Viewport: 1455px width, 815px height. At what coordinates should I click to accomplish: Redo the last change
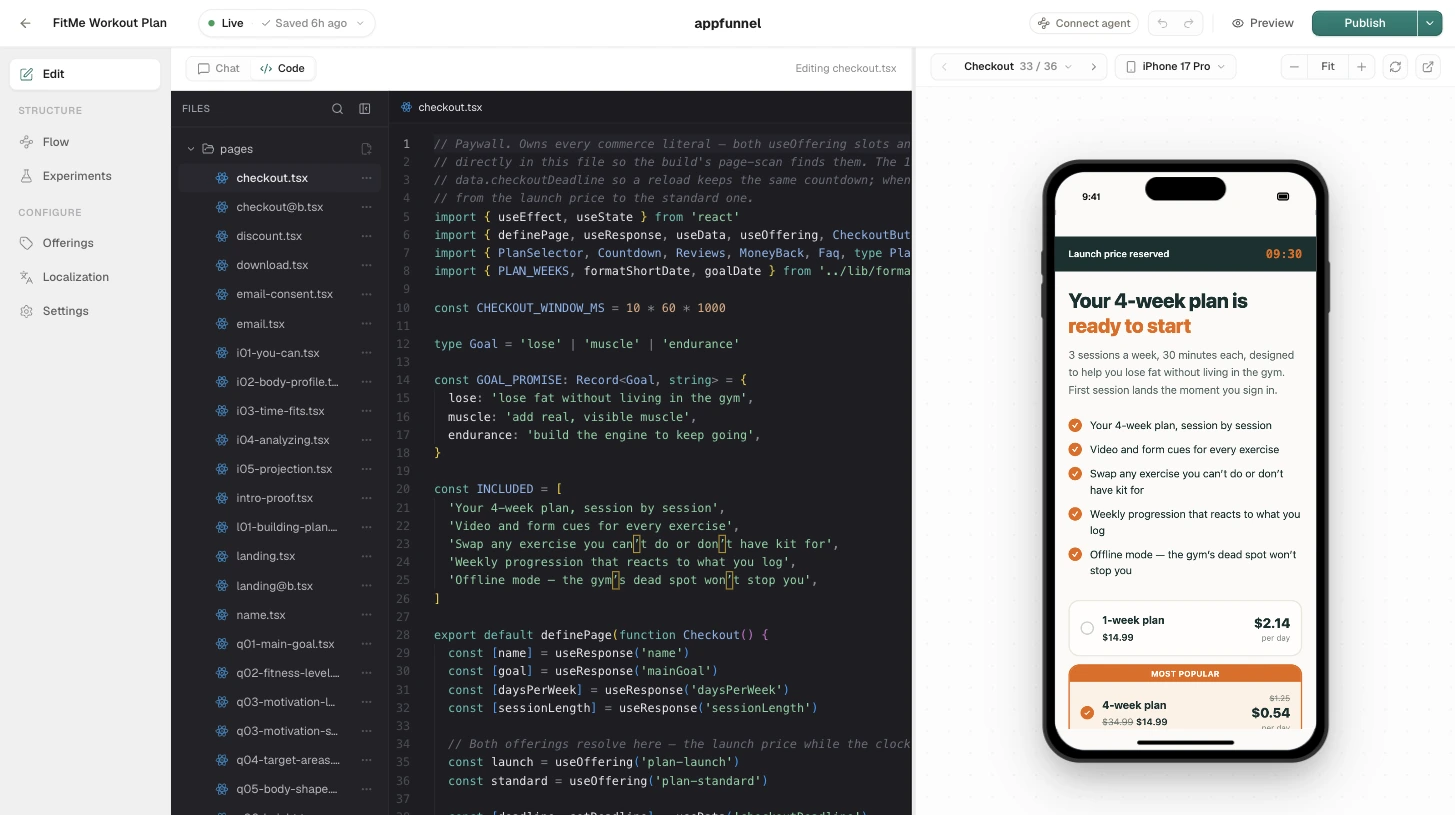1188,23
